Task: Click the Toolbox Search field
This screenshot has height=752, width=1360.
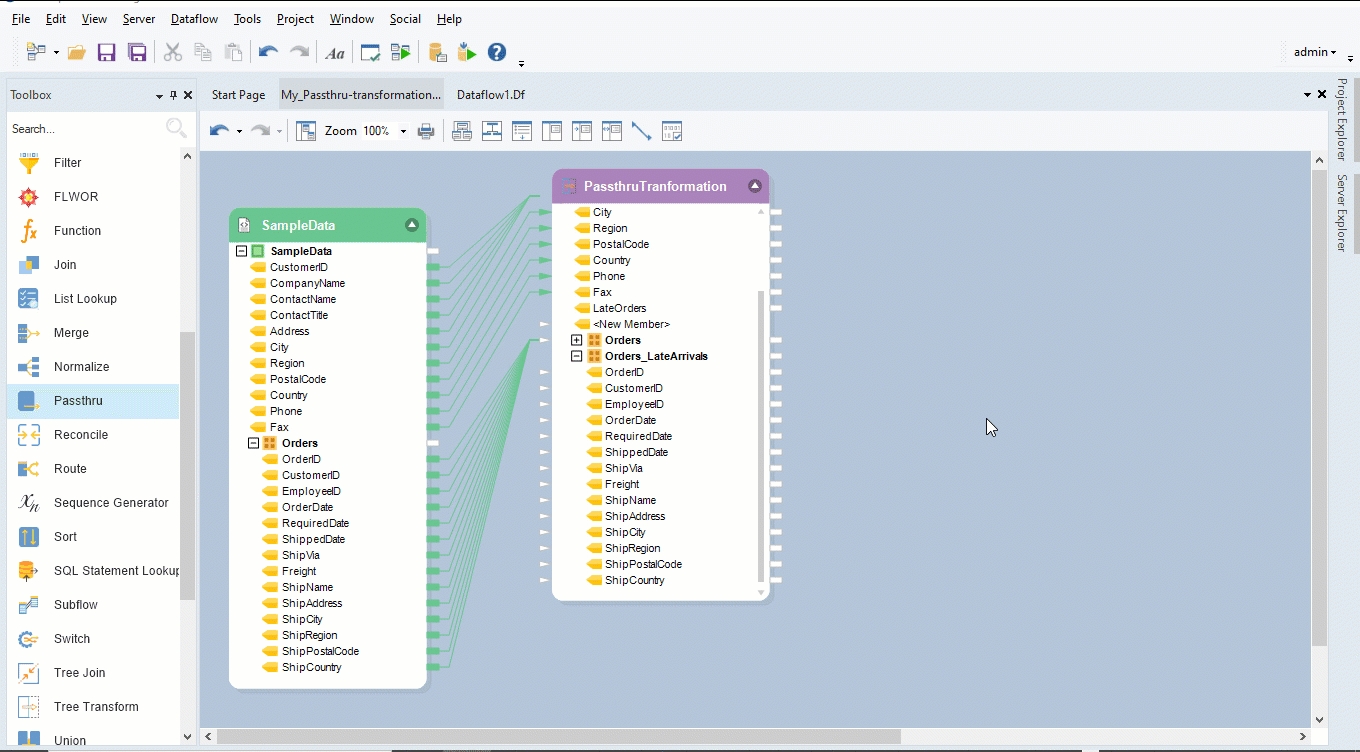Action: coord(85,129)
